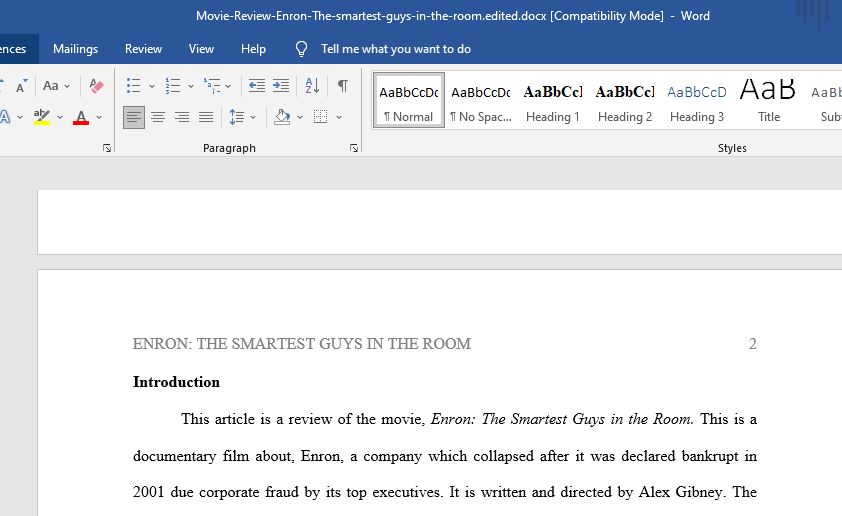Open Borders dropdown arrow

(x=339, y=117)
